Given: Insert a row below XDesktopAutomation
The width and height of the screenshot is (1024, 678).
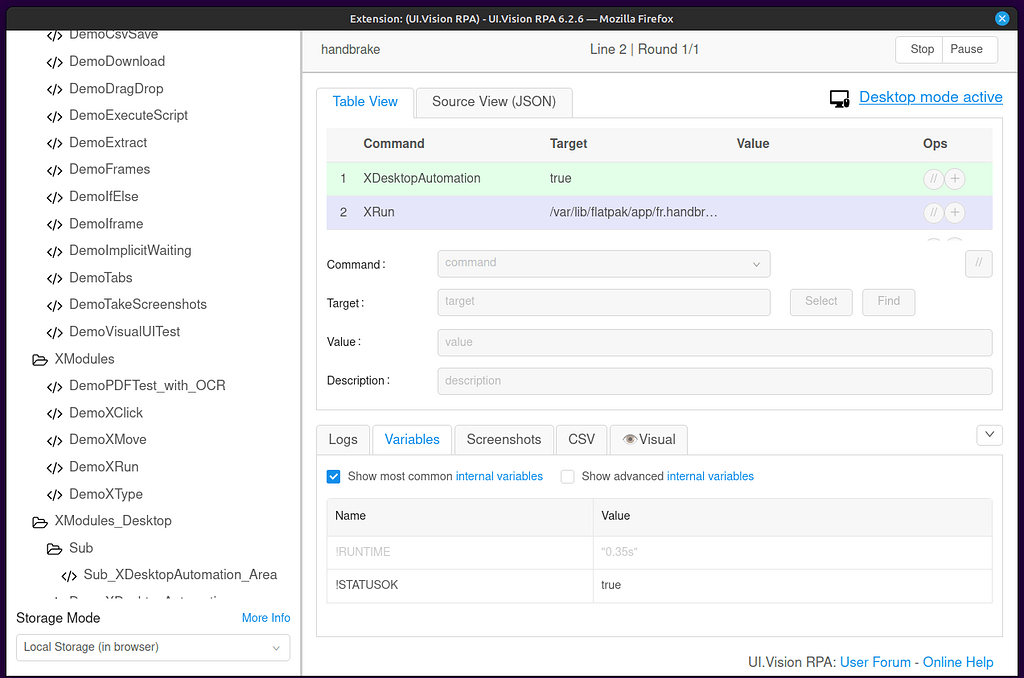Looking at the screenshot, I should point(954,178).
